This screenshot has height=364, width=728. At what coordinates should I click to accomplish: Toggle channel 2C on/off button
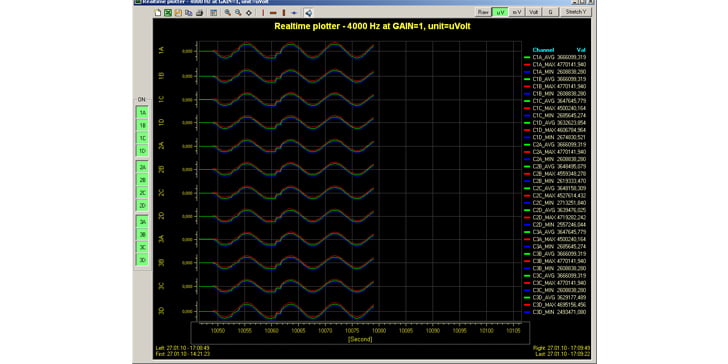tap(143, 192)
